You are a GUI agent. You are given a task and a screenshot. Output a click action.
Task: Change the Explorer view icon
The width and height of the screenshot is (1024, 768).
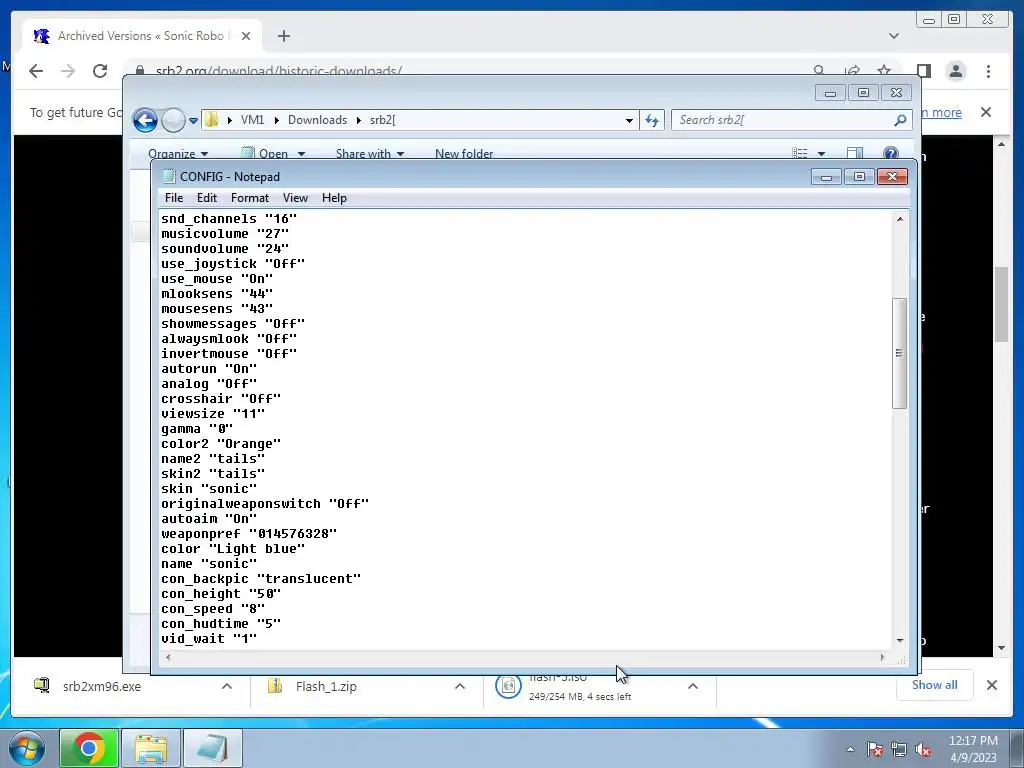tap(800, 153)
